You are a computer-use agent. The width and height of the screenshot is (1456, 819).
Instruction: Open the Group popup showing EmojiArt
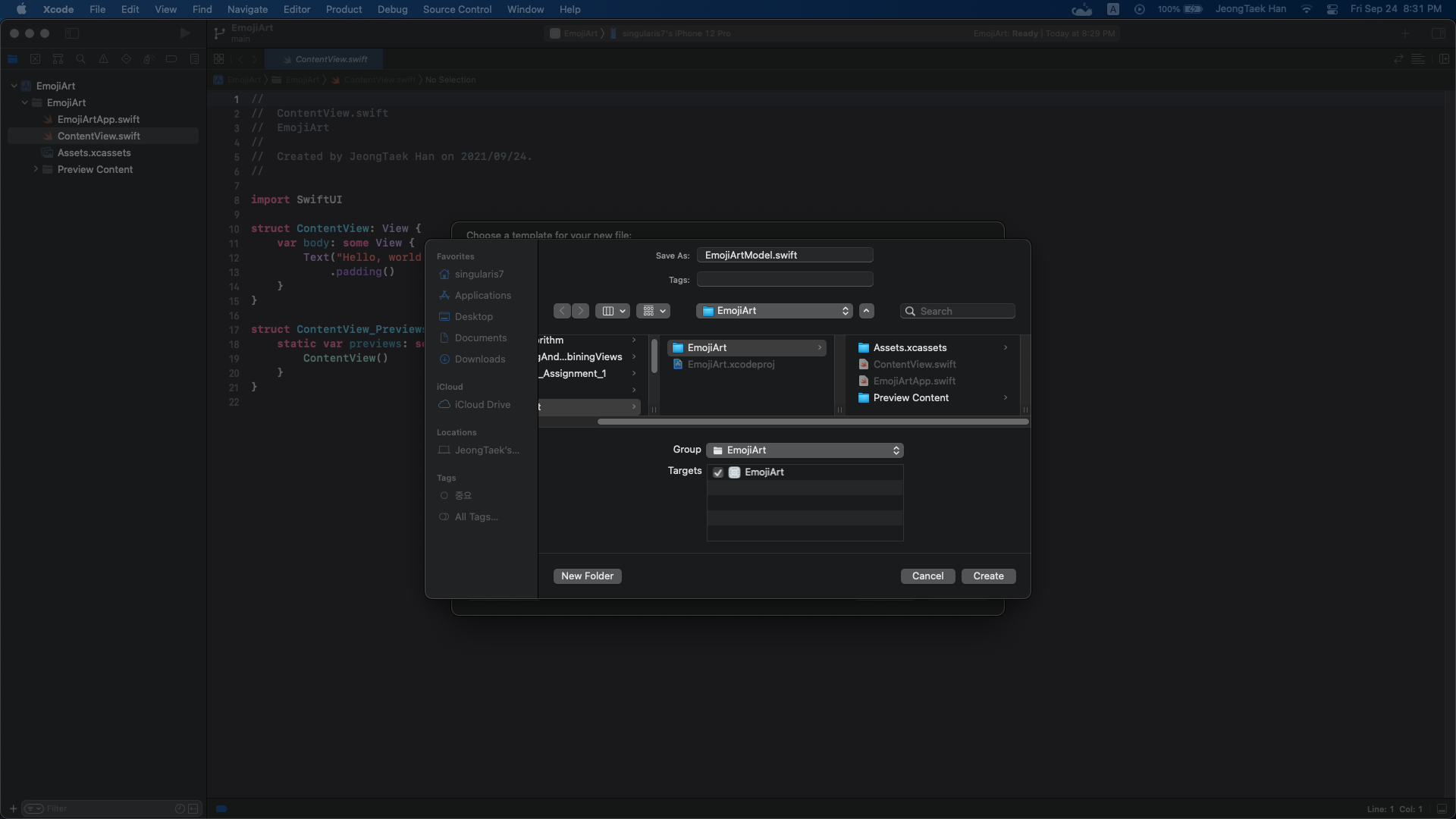[805, 450]
